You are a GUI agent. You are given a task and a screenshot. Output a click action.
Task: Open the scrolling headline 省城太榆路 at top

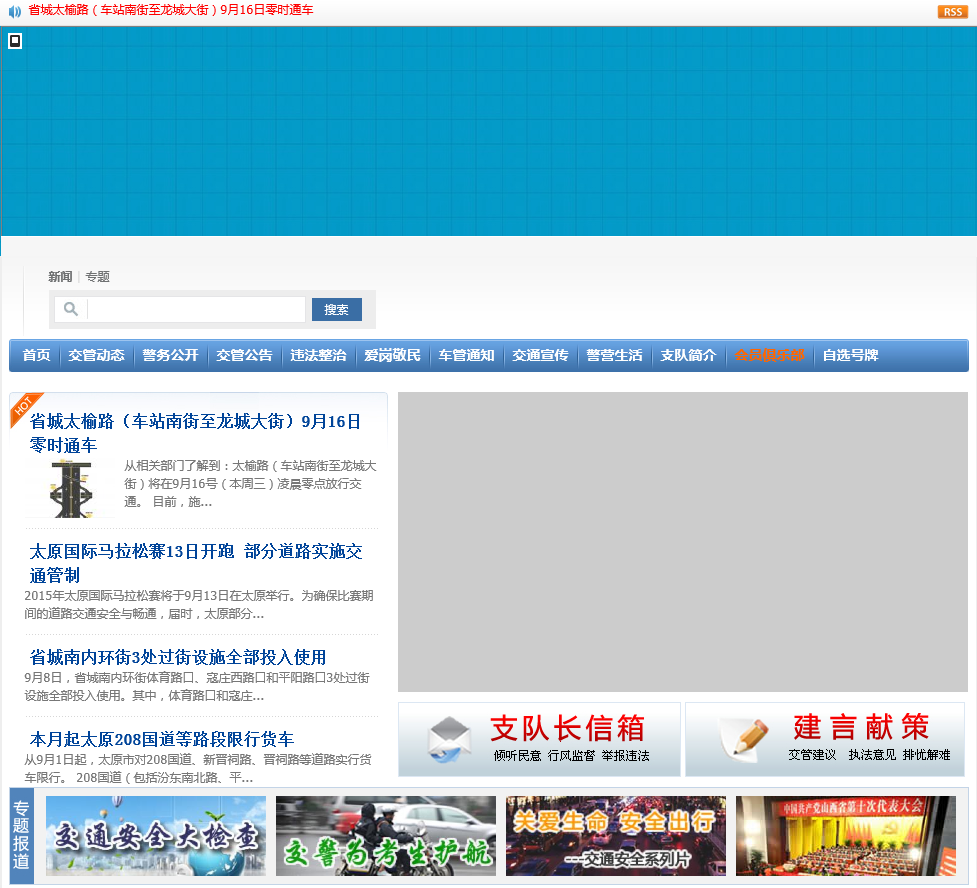click(x=171, y=10)
